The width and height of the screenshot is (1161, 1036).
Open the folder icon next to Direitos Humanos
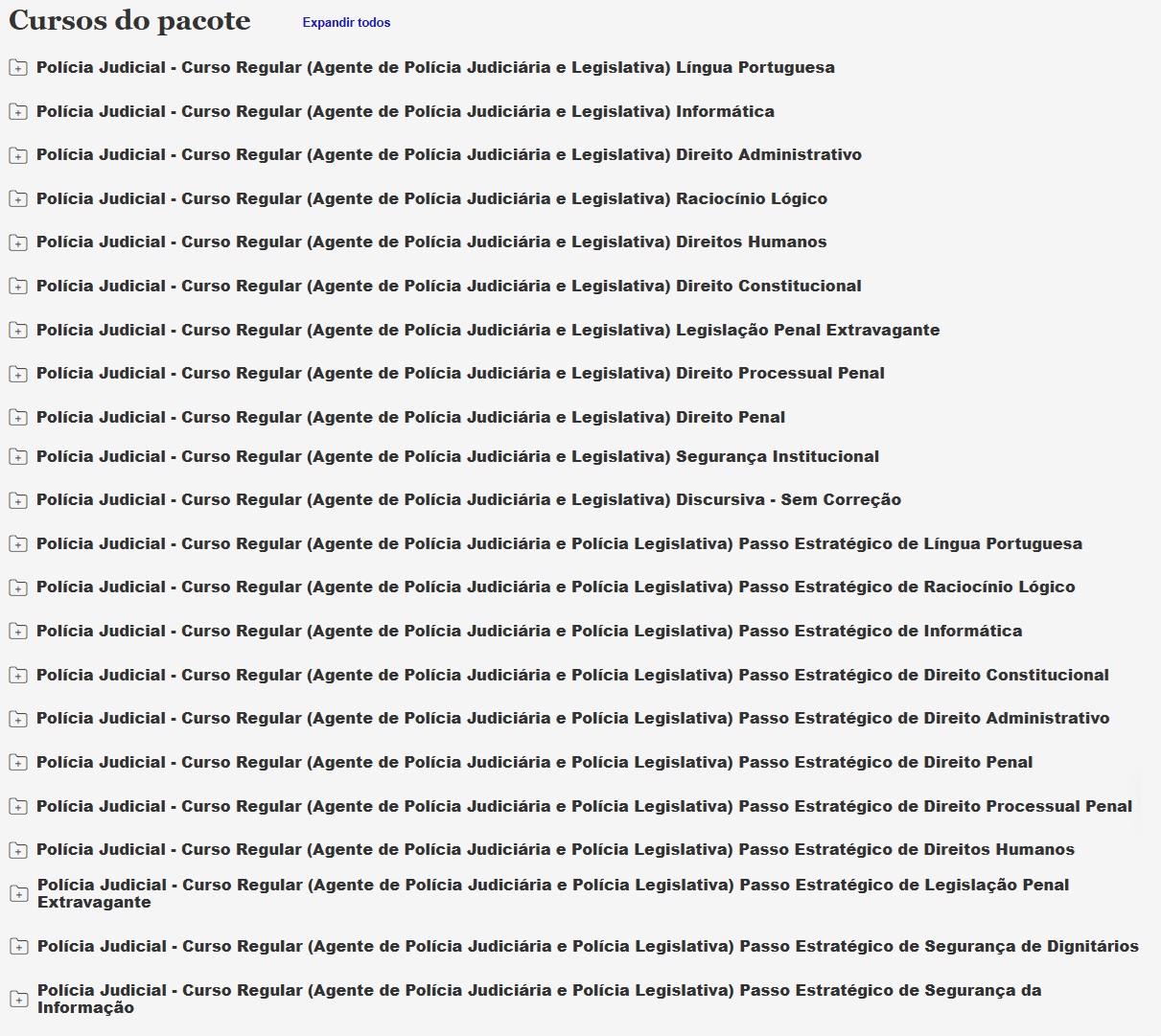tap(18, 242)
